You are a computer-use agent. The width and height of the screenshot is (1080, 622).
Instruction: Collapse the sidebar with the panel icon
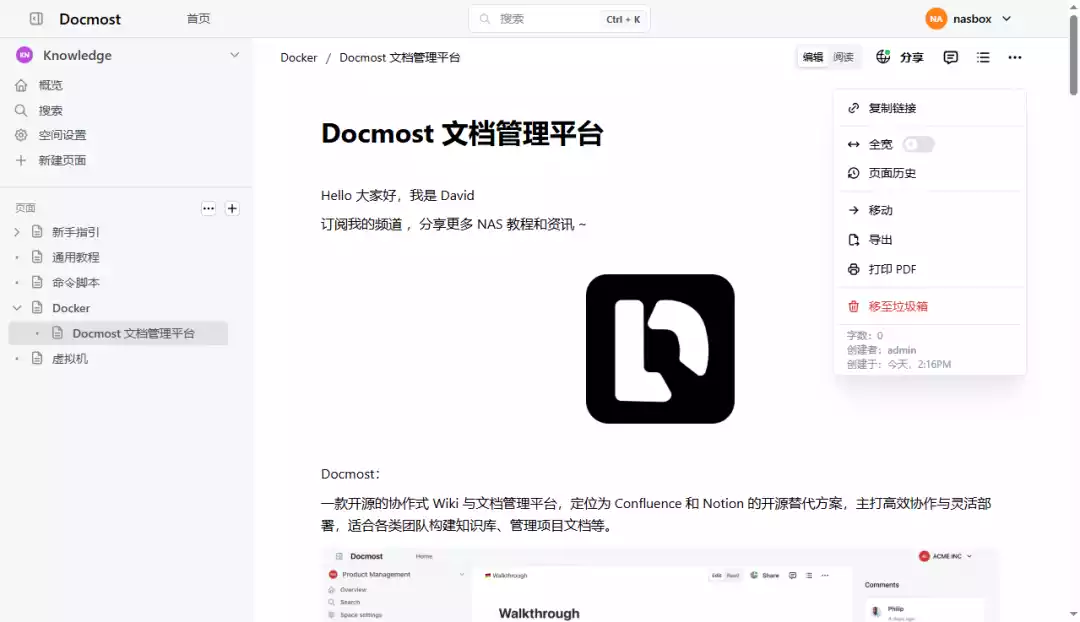(x=36, y=18)
